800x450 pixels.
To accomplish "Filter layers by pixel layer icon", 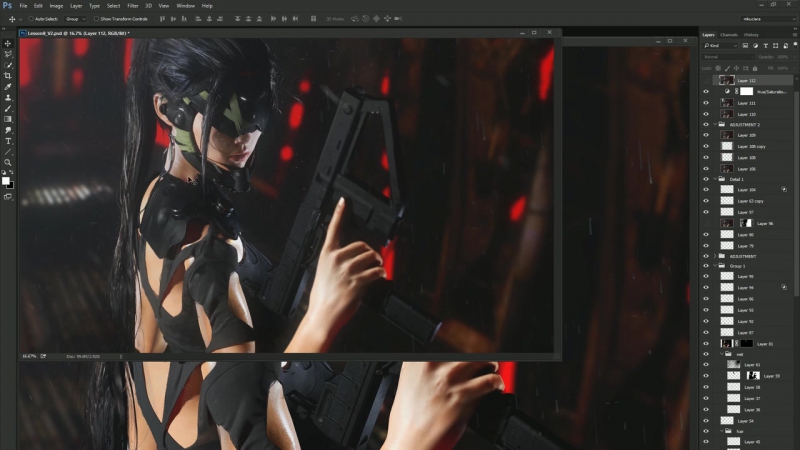I will (x=745, y=45).
